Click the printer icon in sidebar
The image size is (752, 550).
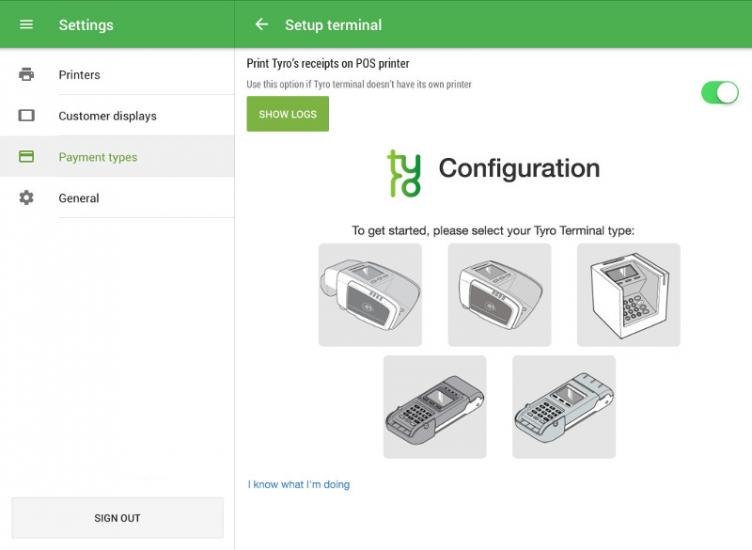[27, 75]
